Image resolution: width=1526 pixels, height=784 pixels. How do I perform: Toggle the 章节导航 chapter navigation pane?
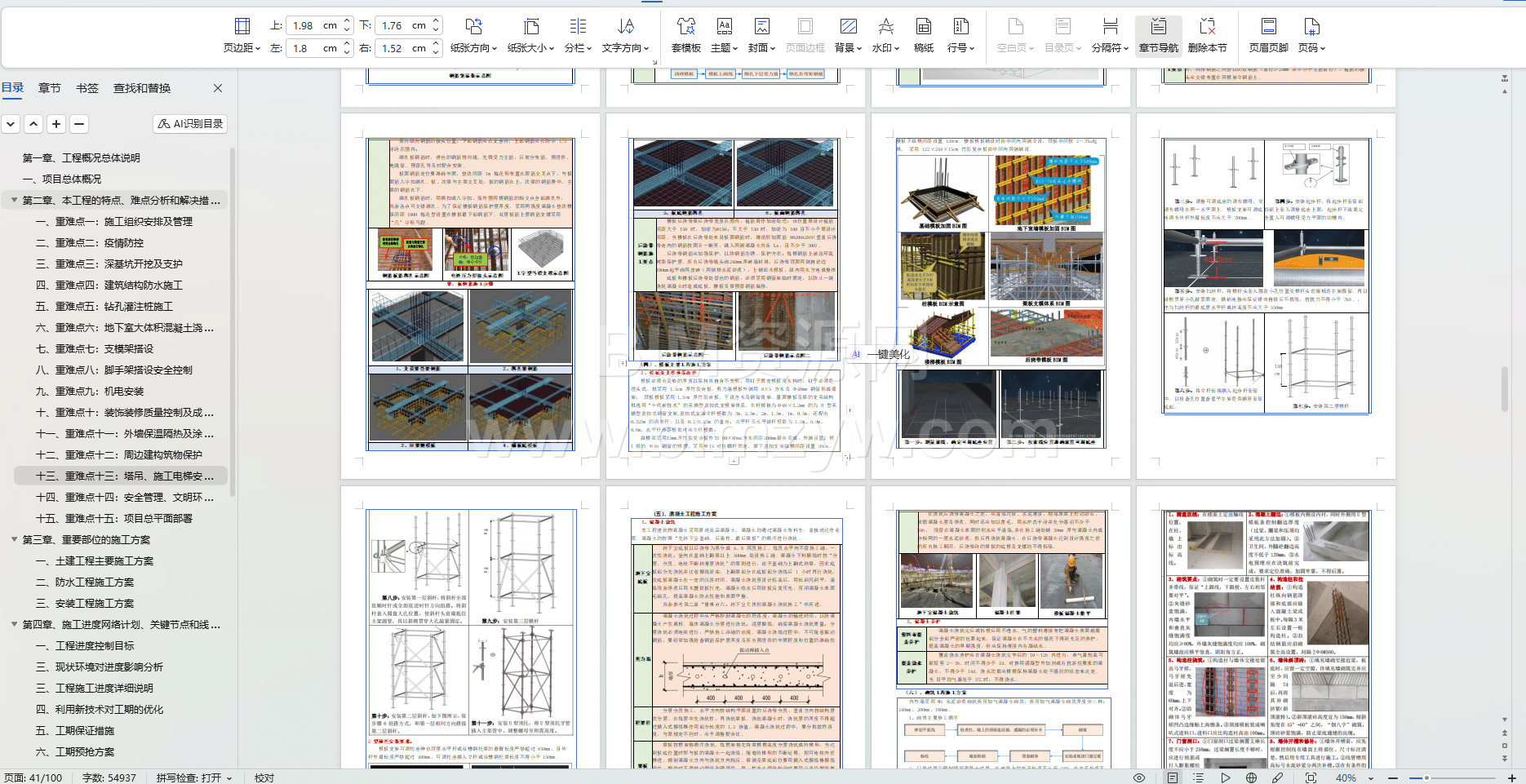point(1158,35)
